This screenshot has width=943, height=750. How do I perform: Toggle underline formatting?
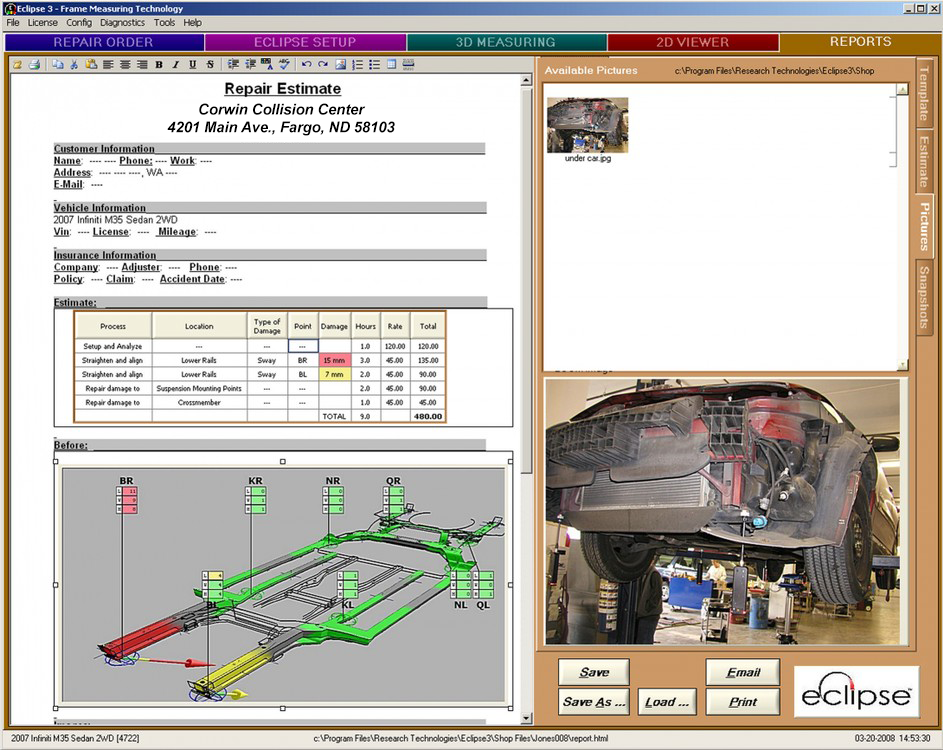[x=192, y=65]
